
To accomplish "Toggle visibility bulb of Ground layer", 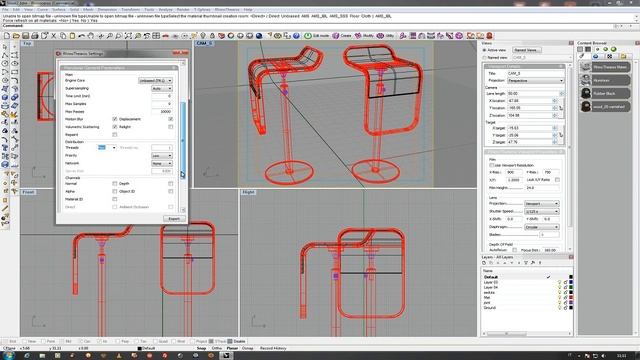I will [560, 308].
